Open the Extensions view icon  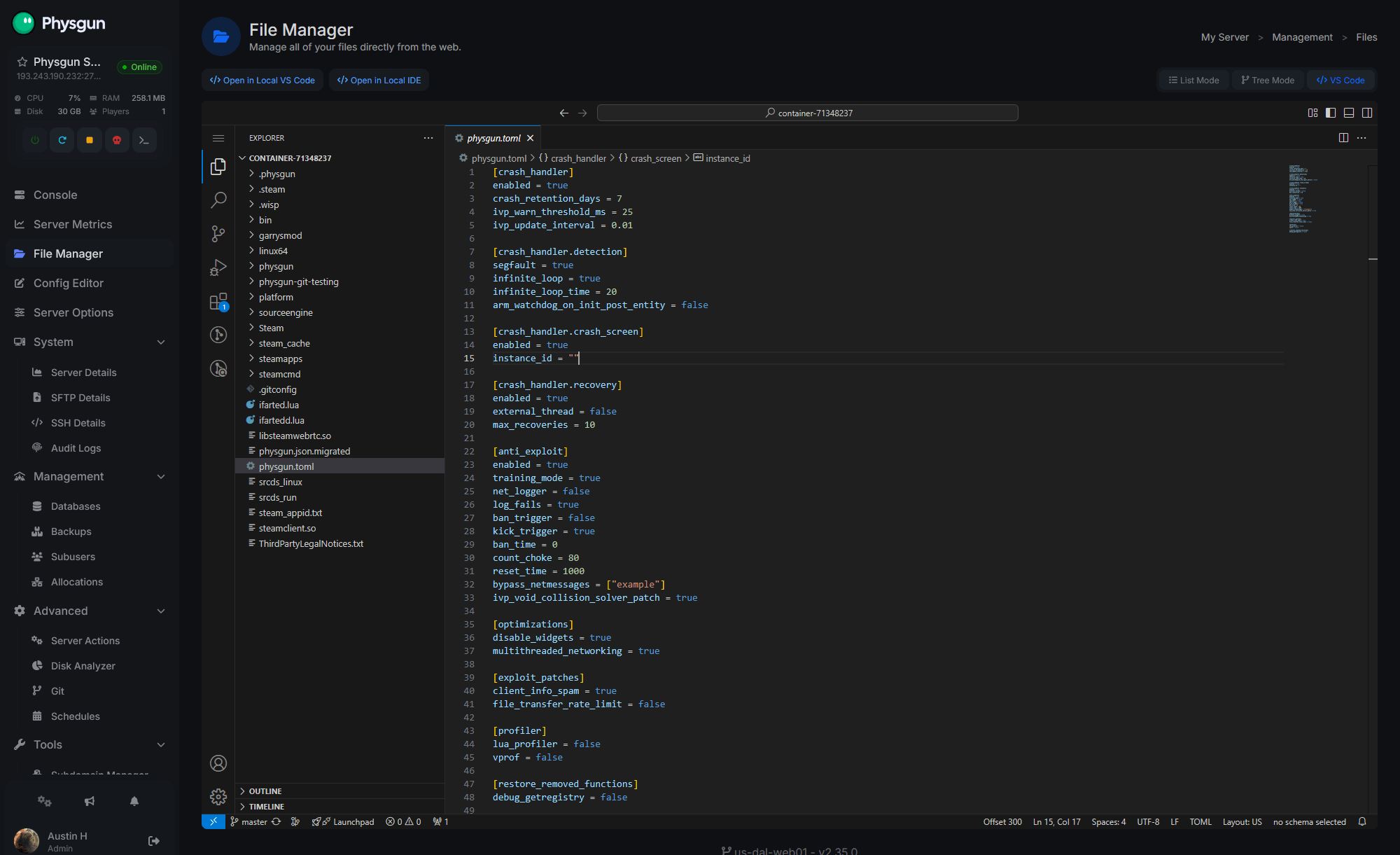218,301
